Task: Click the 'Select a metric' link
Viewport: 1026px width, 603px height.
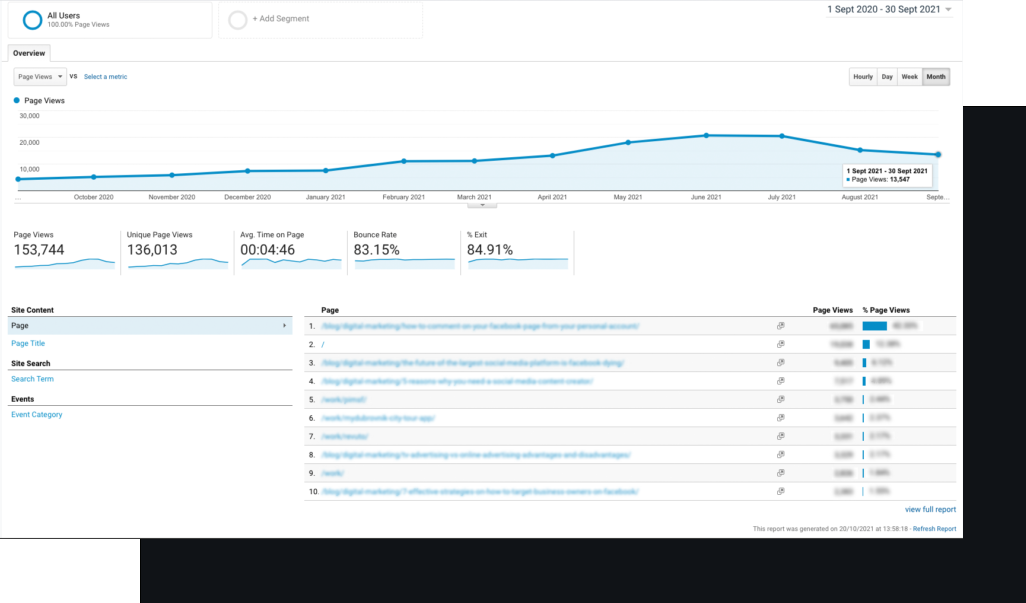Action: tap(105, 77)
